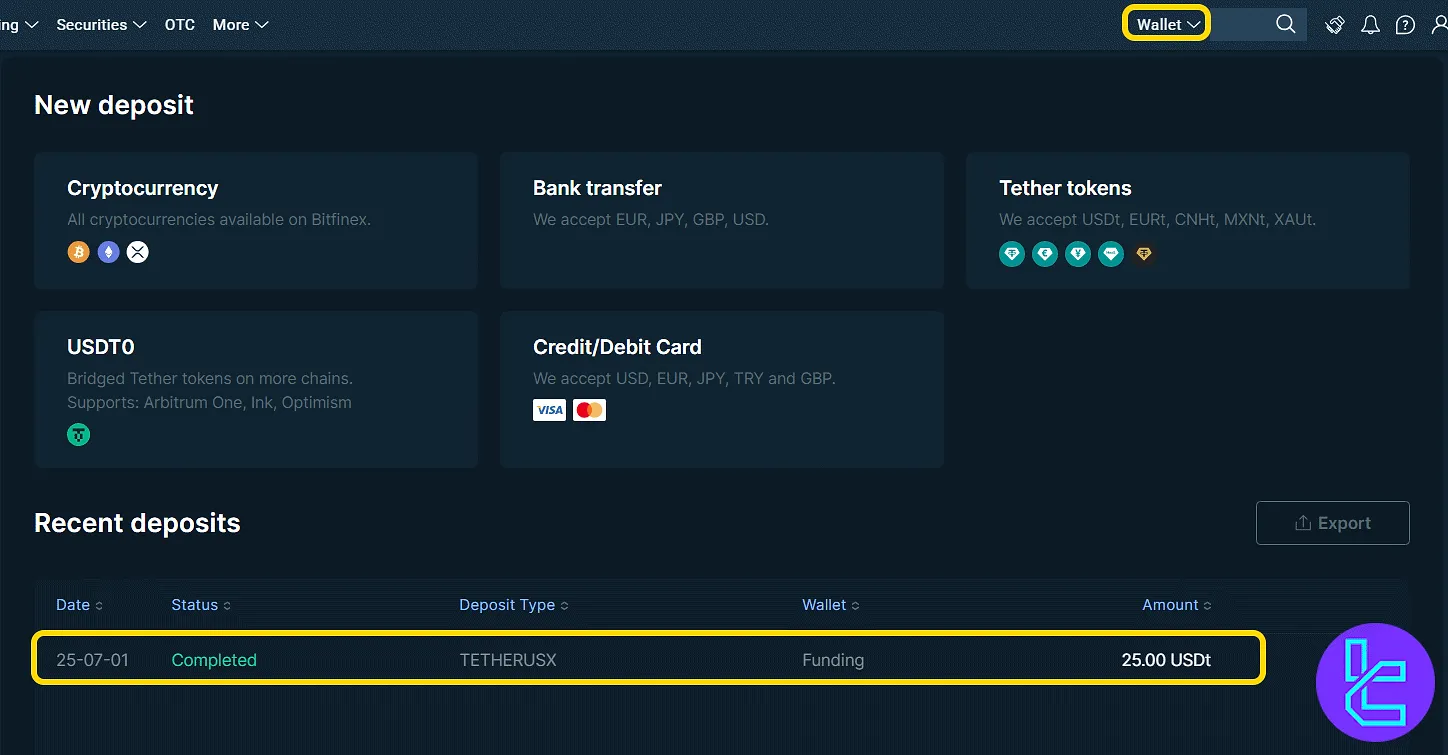Open the user account icon

pos(1440,25)
